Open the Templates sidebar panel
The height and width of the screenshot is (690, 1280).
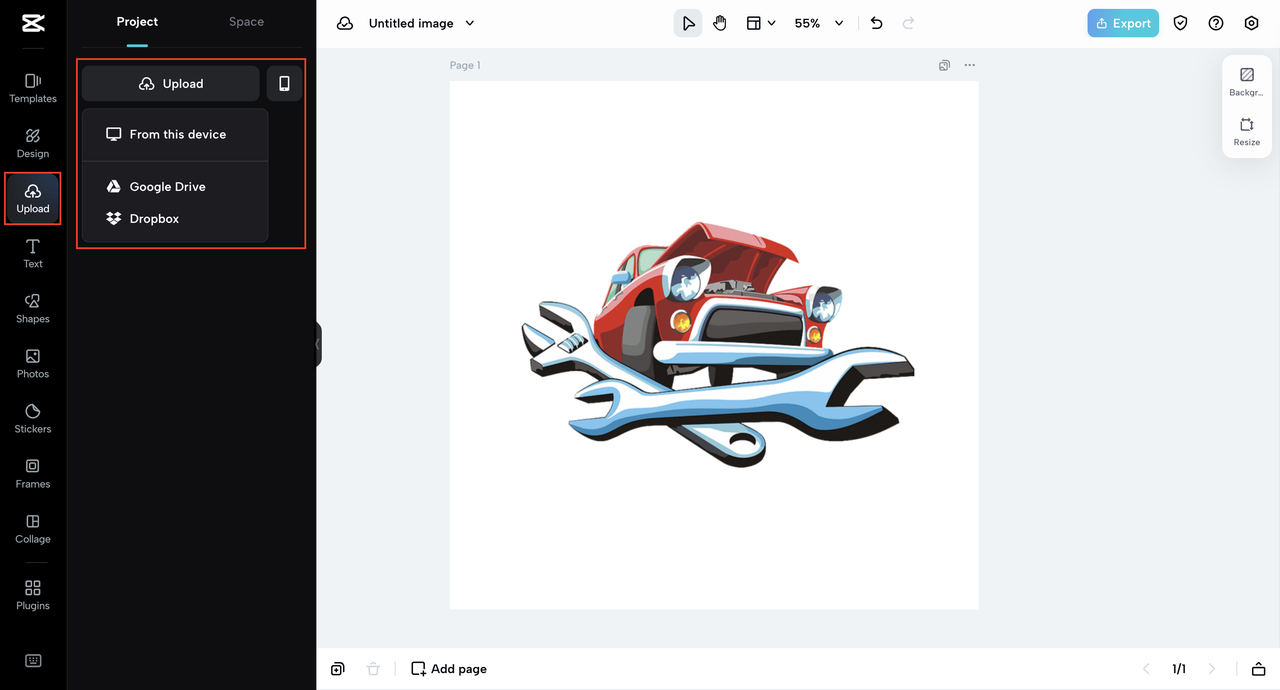[33, 88]
